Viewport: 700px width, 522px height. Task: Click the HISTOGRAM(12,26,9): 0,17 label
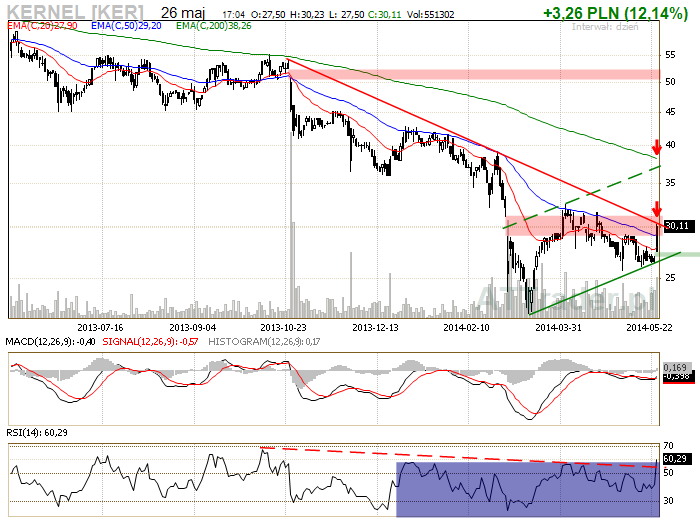(x=264, y=342)
